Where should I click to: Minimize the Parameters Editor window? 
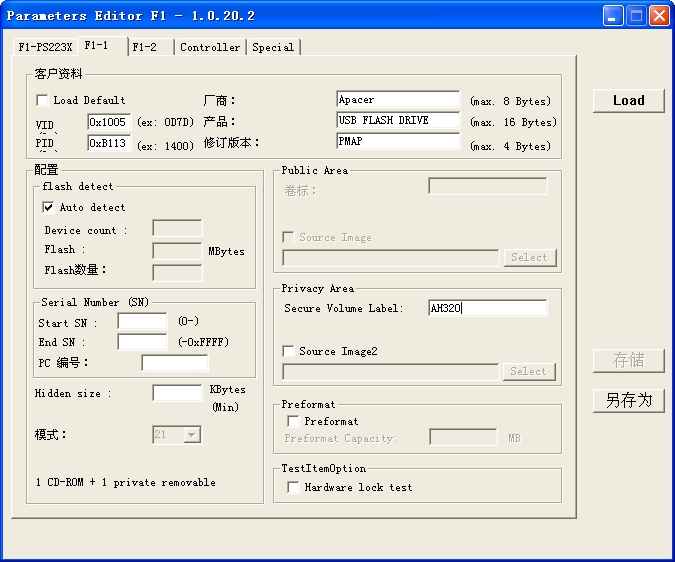612,15
